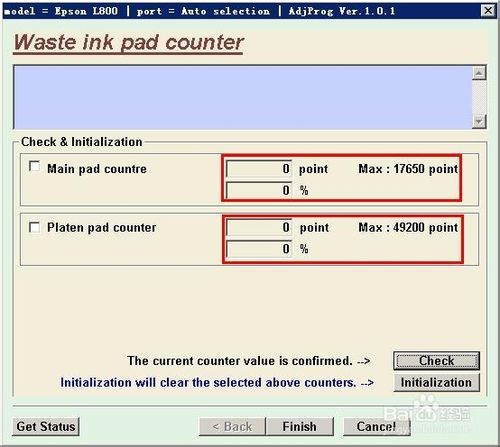Click the 'Platen pad counter' label
Viewport: 500px width, 447px height.
101,228
